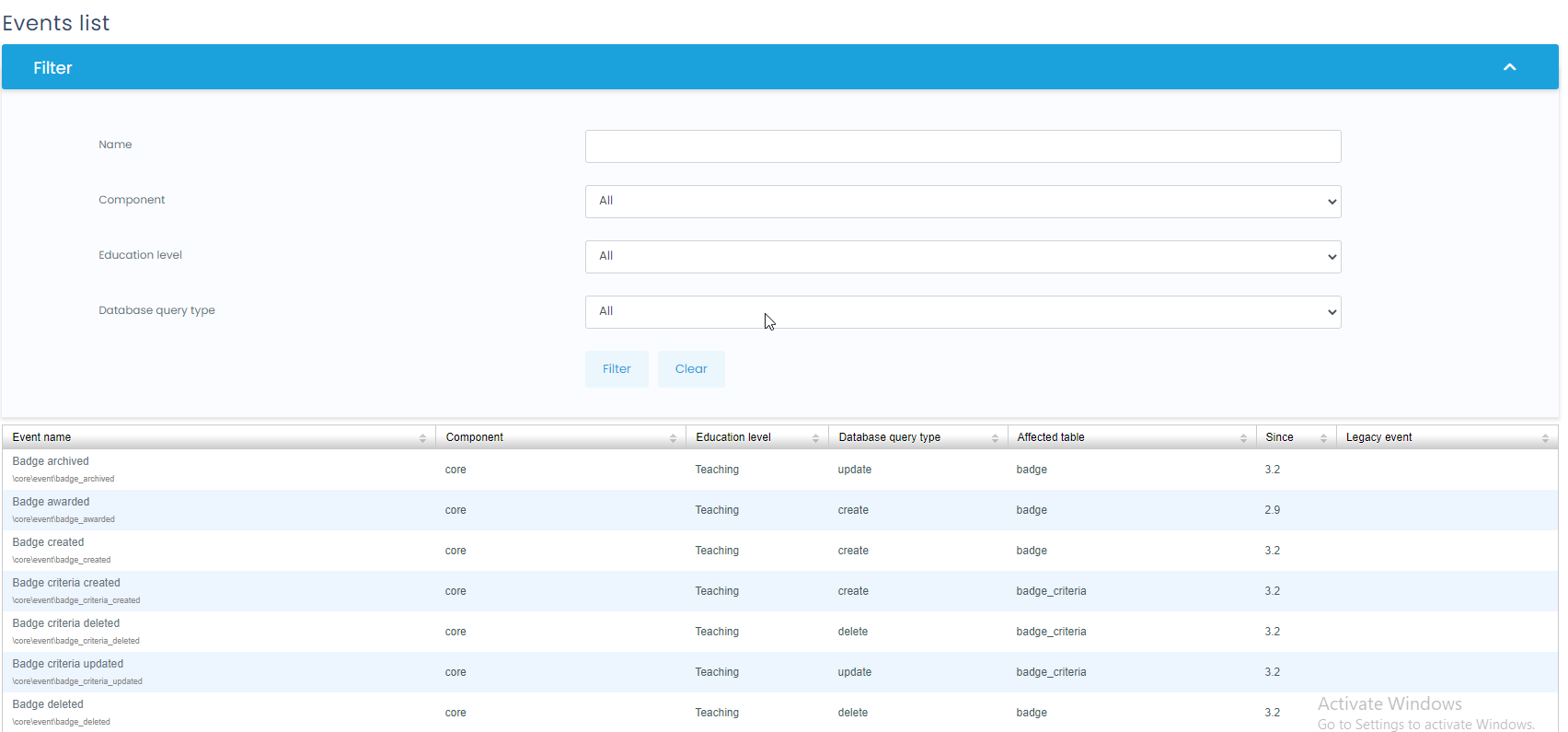Click sort icon in Education level column
Image resolution: width=1568 pixels, height=732 pixels.
point(815,438)
